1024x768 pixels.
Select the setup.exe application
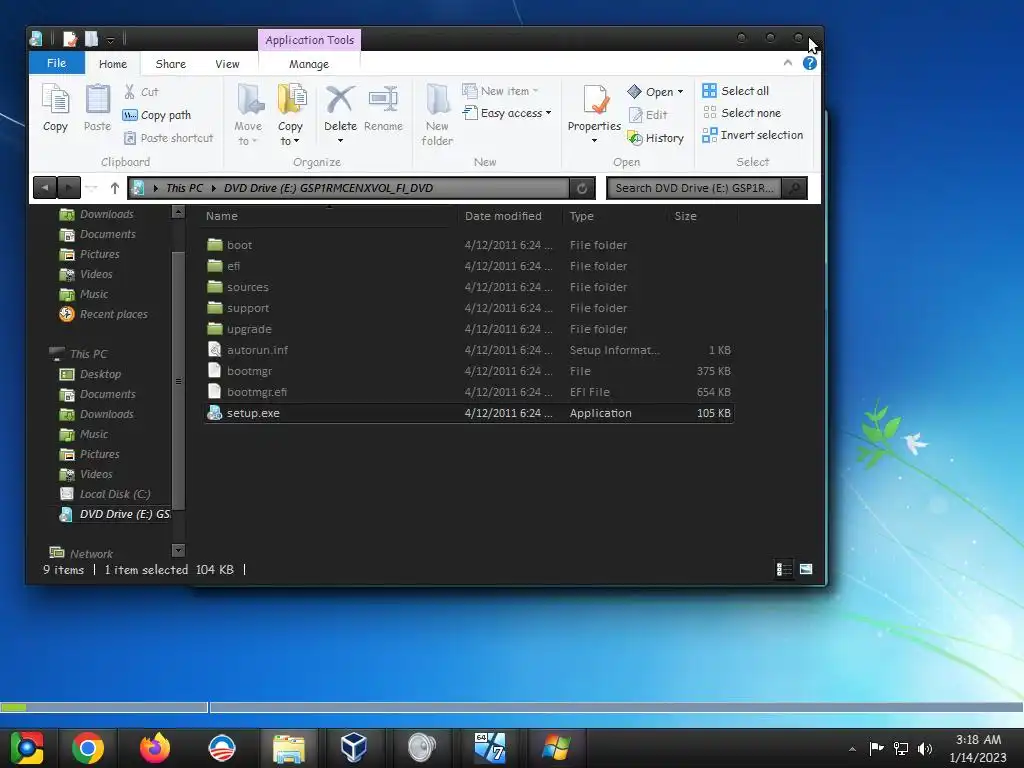[x=468, y=413]
